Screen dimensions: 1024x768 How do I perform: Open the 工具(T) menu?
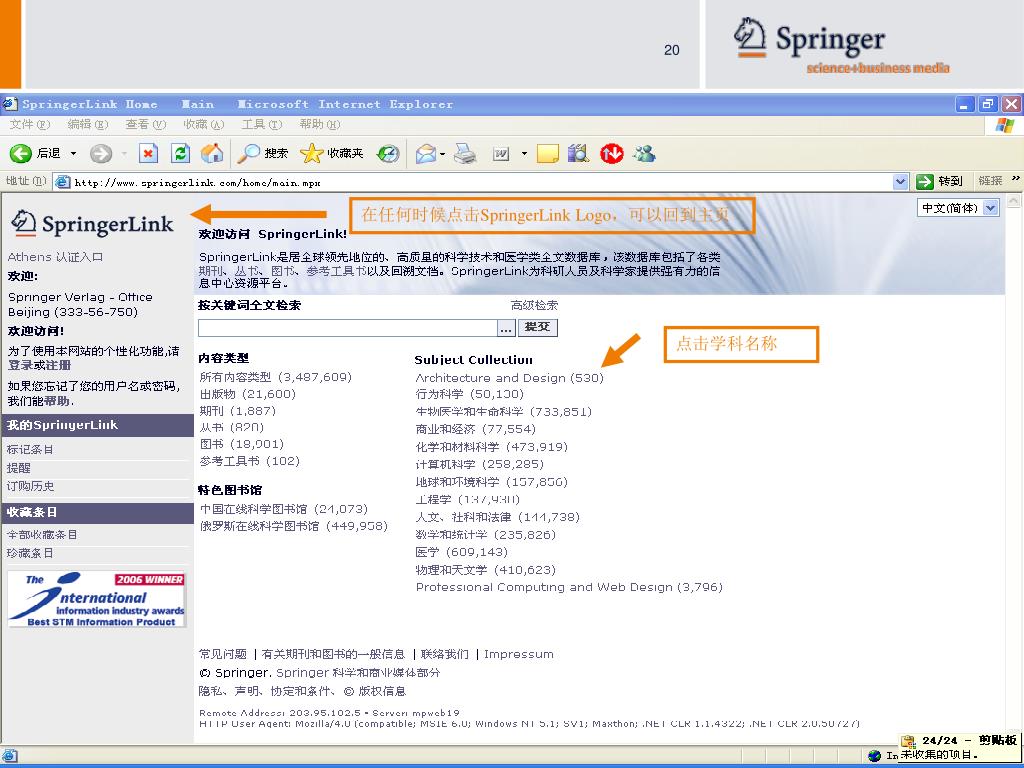coord(262,124)
